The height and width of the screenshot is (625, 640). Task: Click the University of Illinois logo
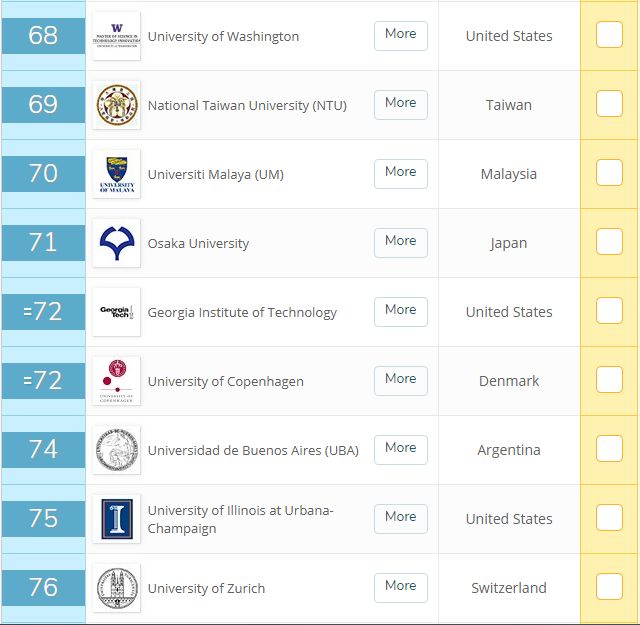click(x=116, y=519)
